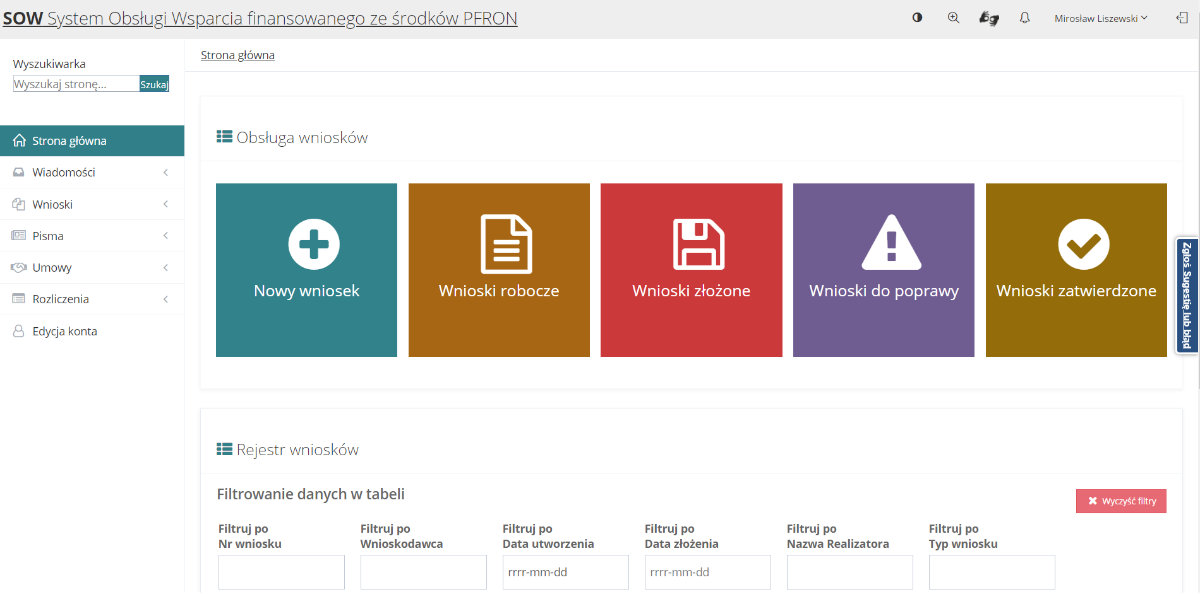Viewport: 1200px width, 594px height.
Task: Click the Szukaj search button
Action: pos(154,84)
